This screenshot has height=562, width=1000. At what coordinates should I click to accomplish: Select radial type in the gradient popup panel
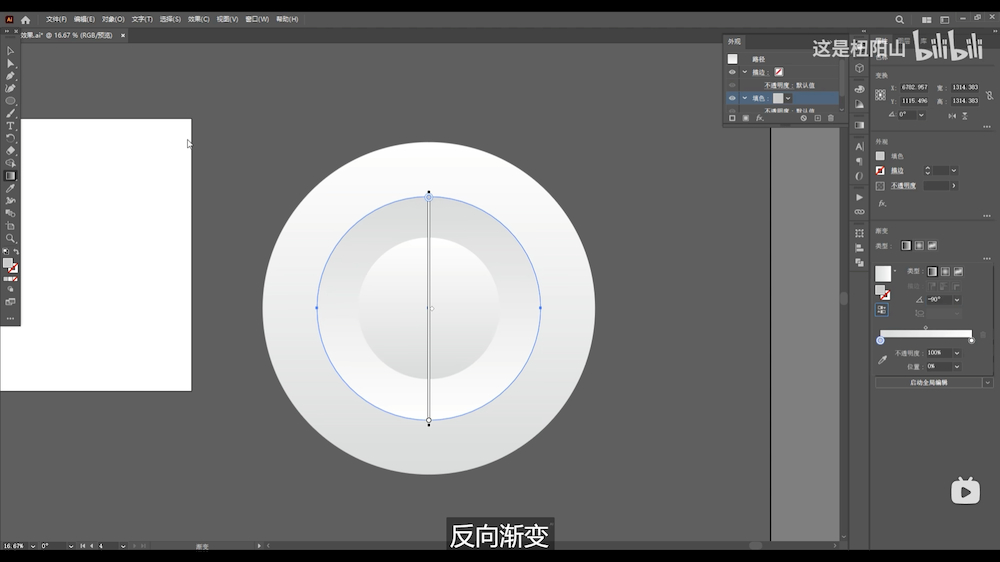pyautogui.click(x=945, y=272)
